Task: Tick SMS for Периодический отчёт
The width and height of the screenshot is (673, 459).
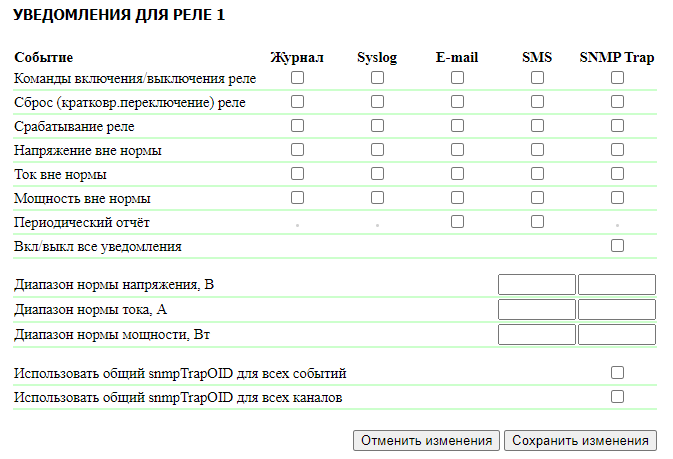Action: tap(537, 221)
